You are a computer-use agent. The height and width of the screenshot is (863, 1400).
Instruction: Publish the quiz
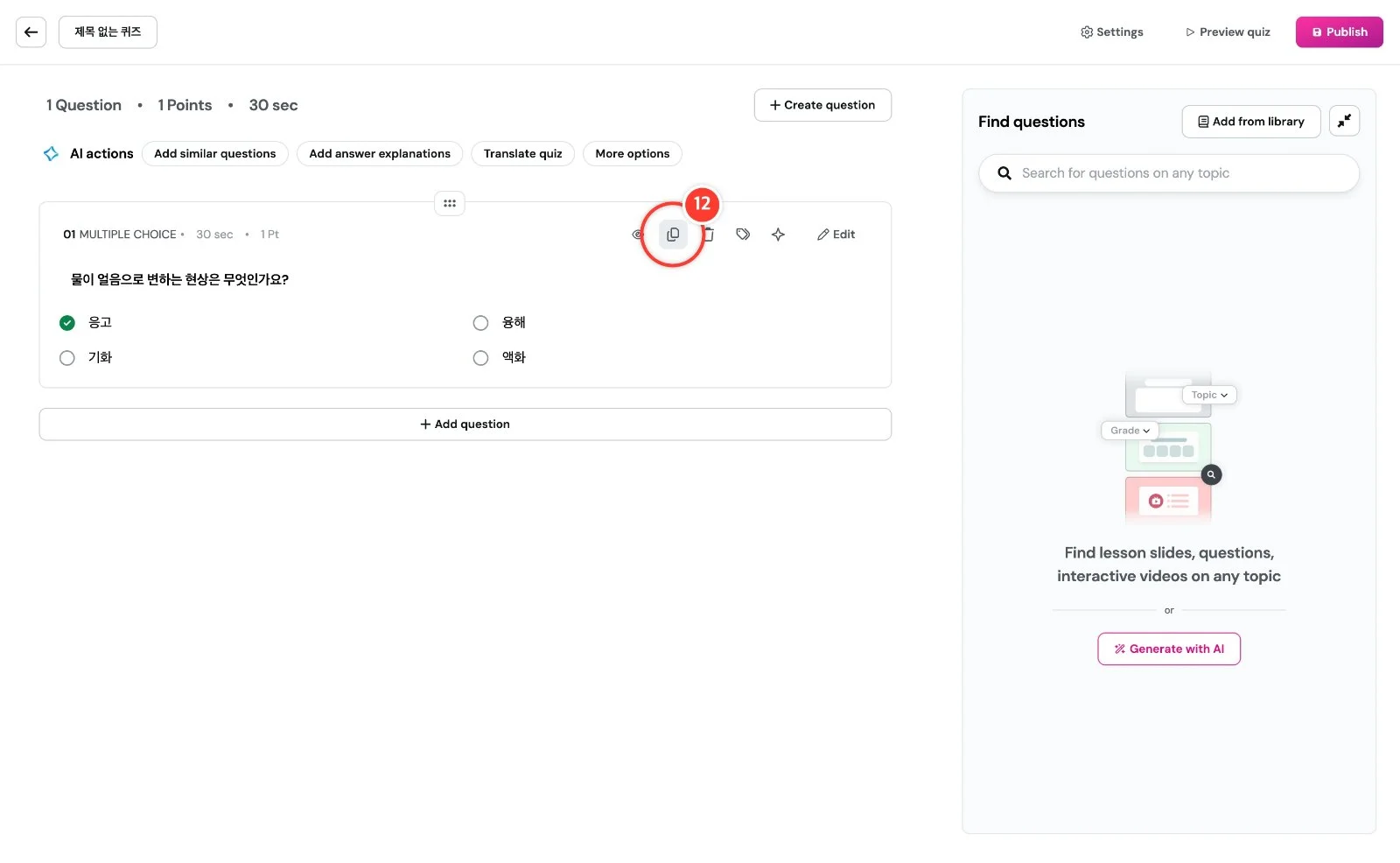coord(1340,32)
